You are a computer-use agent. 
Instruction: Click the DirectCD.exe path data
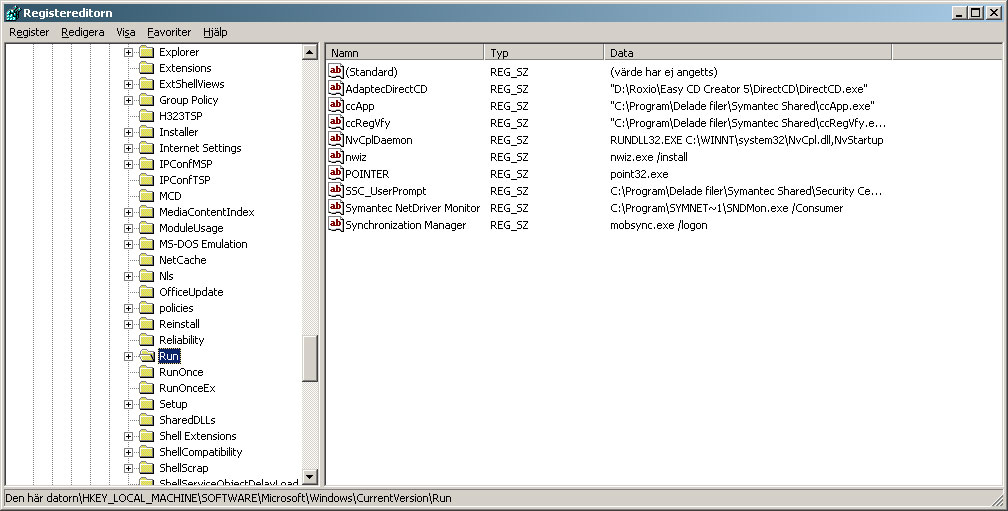pos(739,89)
